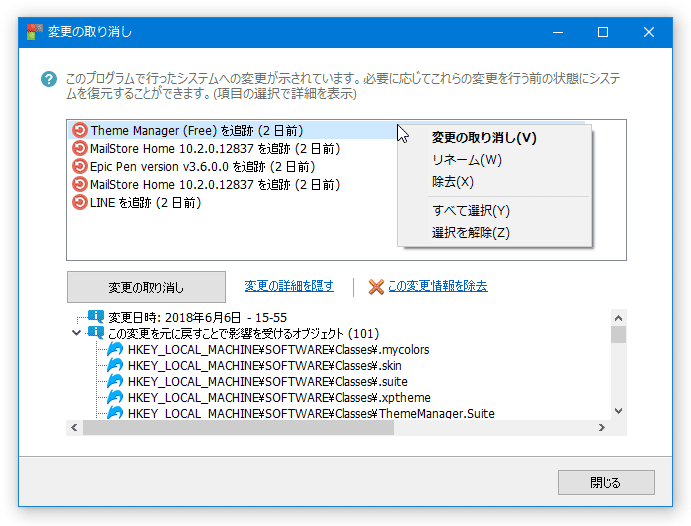Close the 変更の取り消し window
This screenshot has height=526, width=691.
pos(649,32)
